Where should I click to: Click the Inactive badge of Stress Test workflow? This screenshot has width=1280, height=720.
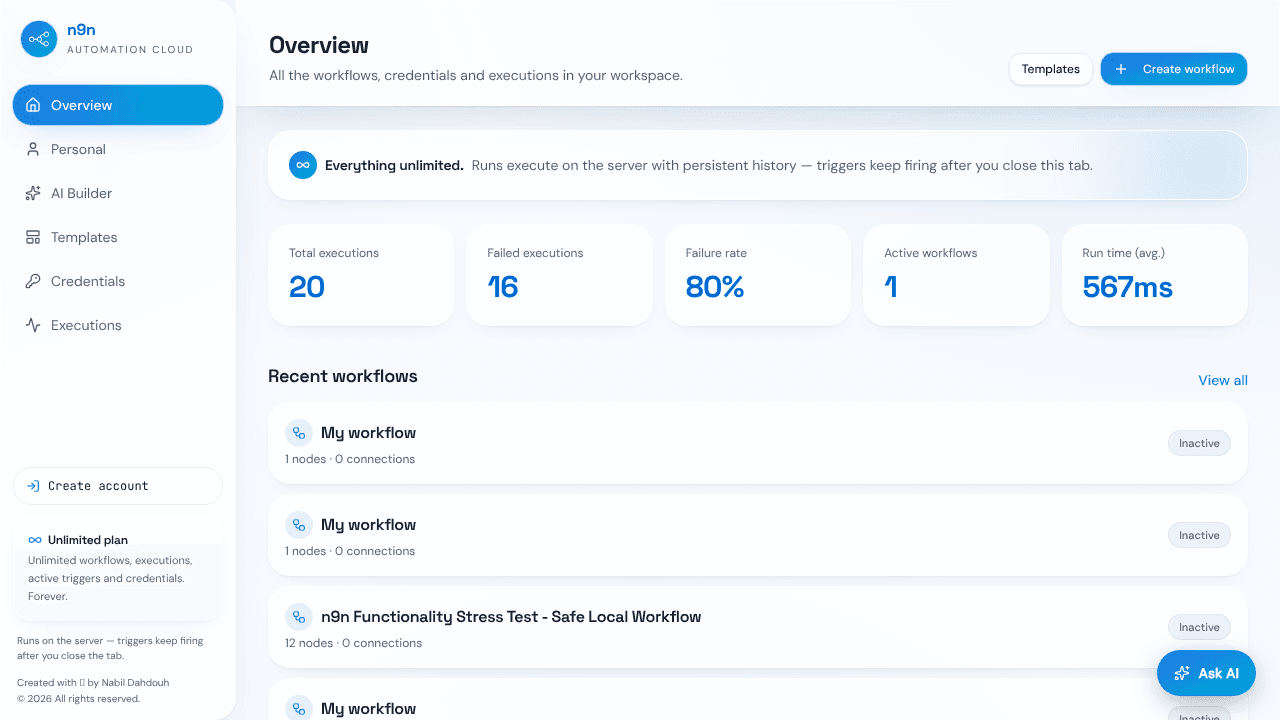pyautogui.click(x=1199, y=627)
